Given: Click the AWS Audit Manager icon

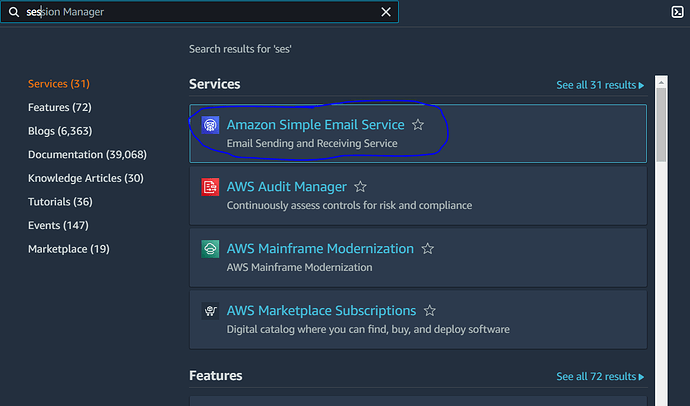Looking at the screenshot, I should click(x=210, y=187).
